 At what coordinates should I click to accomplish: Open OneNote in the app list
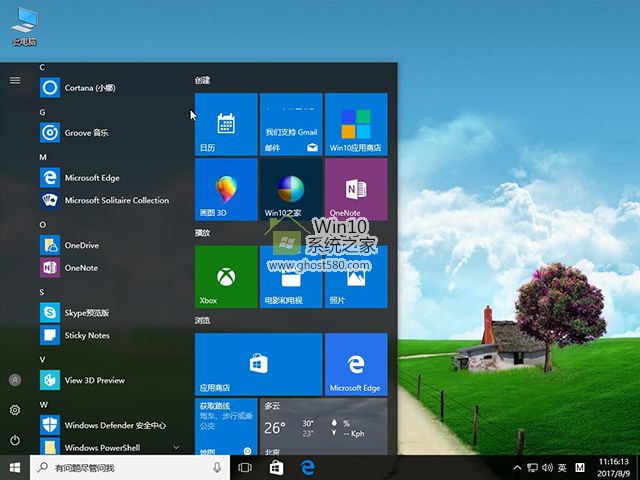110,268
